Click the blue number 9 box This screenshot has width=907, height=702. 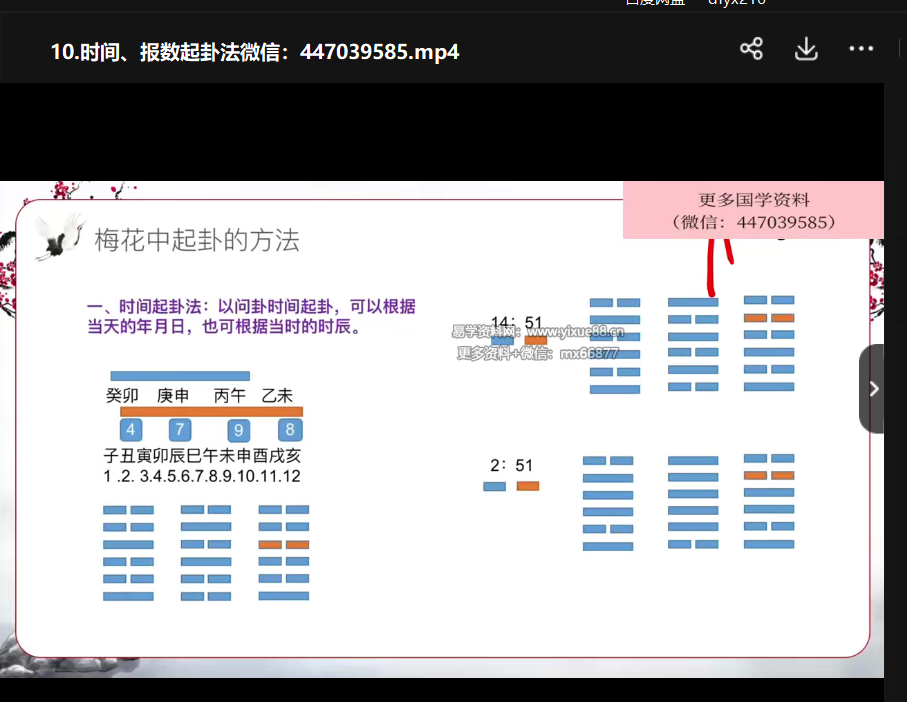click(x=238, y=430)
